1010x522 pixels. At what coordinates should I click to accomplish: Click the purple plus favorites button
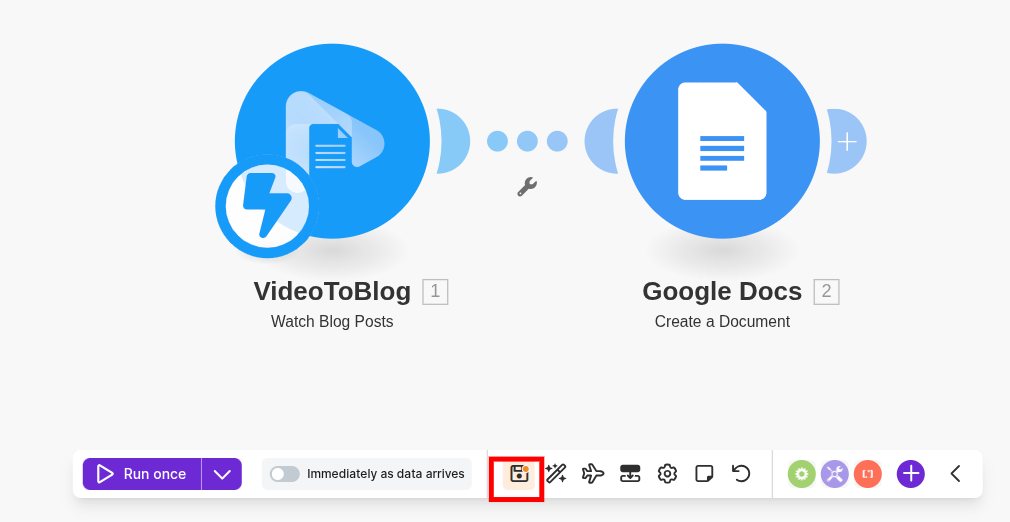(x=911, y=474)
